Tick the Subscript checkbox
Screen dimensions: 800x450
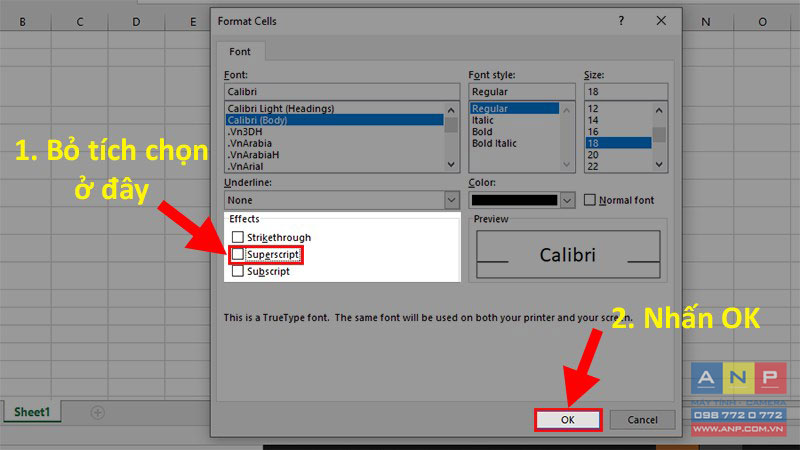pos(238,271)
